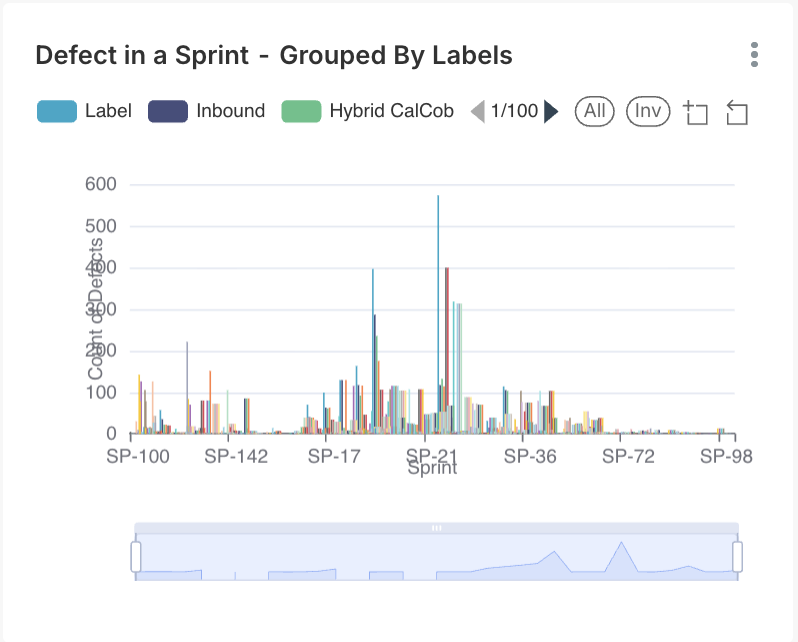Viewport: 798px width, 642px height.
Task: Go to previous legend page arrow
Action: coord(478,111)
